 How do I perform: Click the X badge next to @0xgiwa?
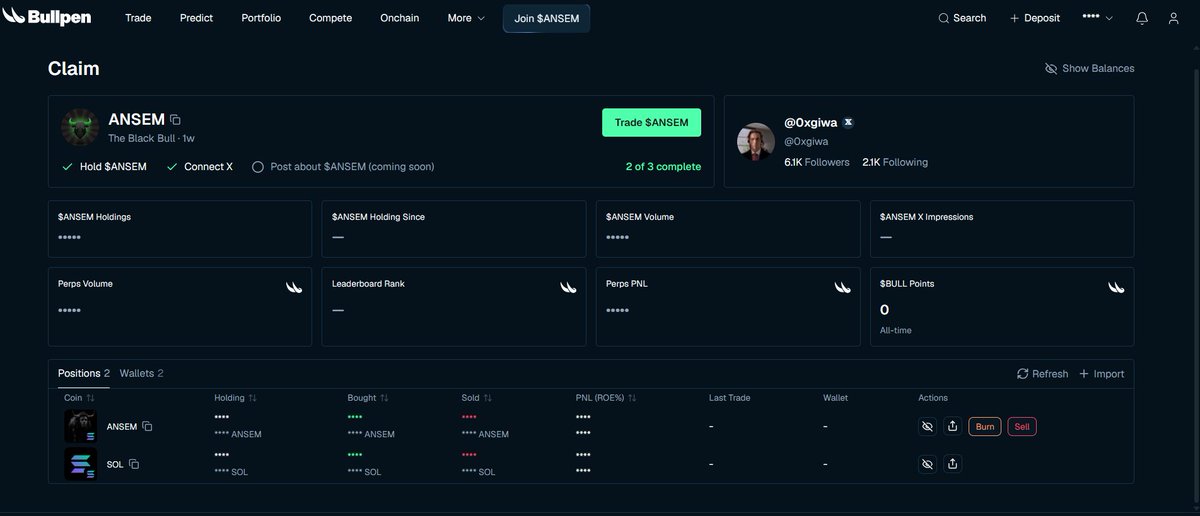[x=849, y=122]
